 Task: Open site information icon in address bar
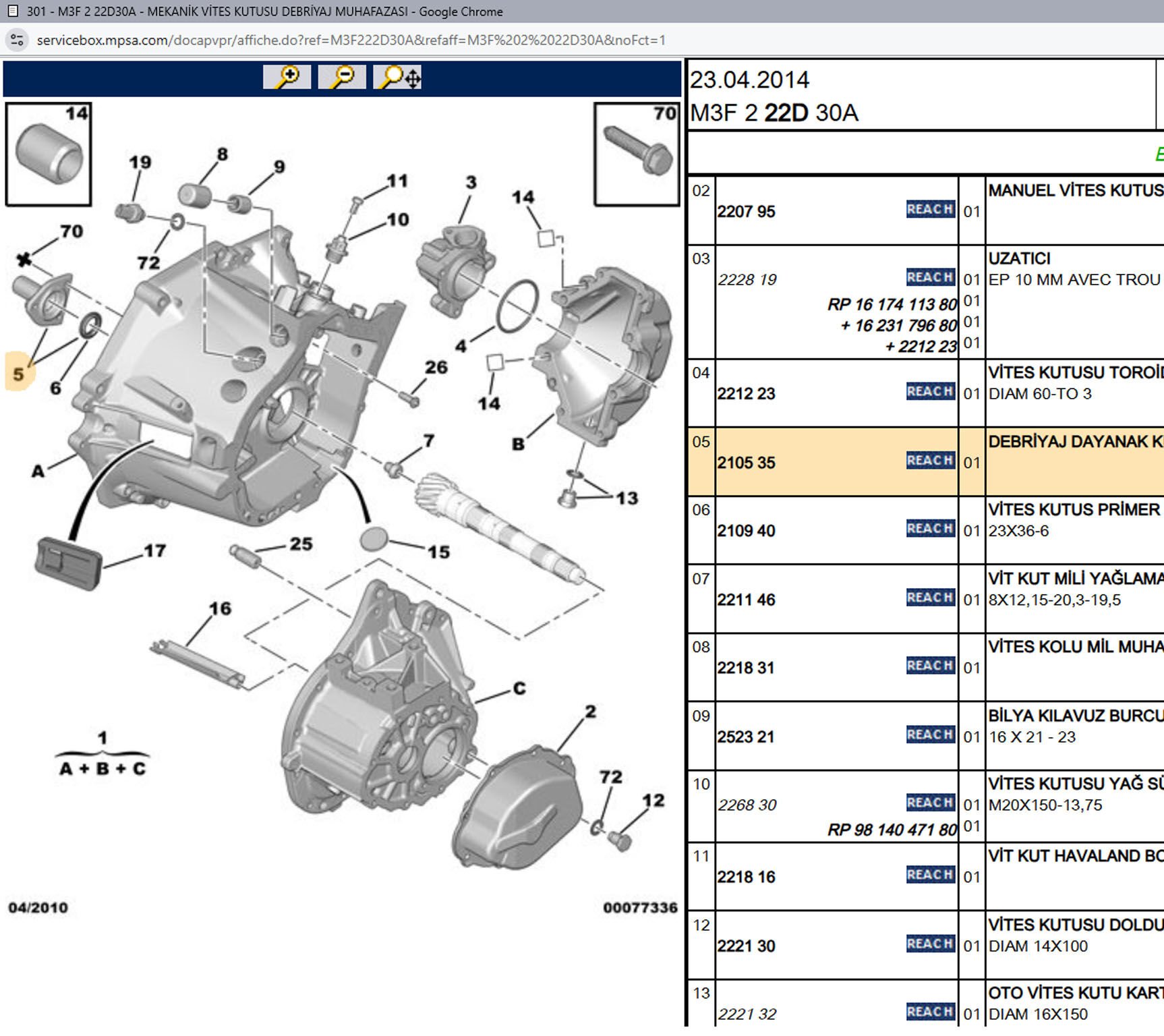(x=17, y=40)
